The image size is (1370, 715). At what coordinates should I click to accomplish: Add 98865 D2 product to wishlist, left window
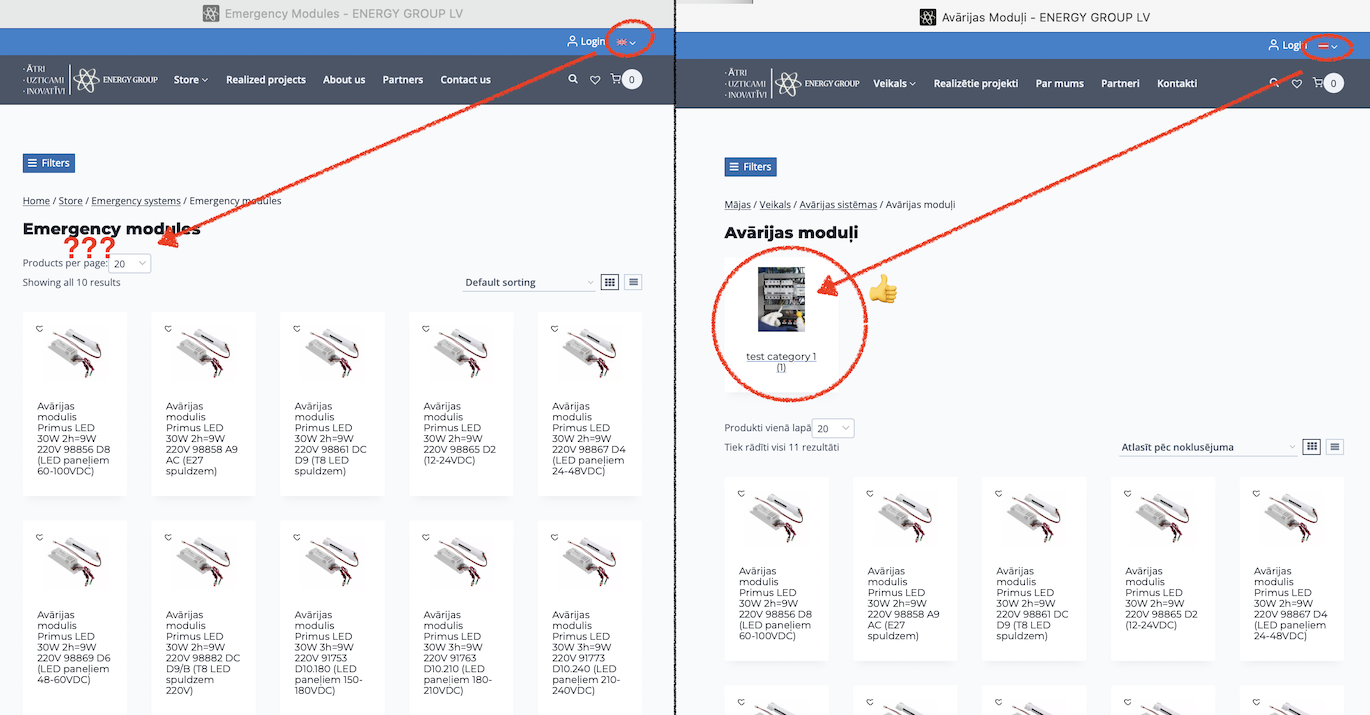click(426, 328)
